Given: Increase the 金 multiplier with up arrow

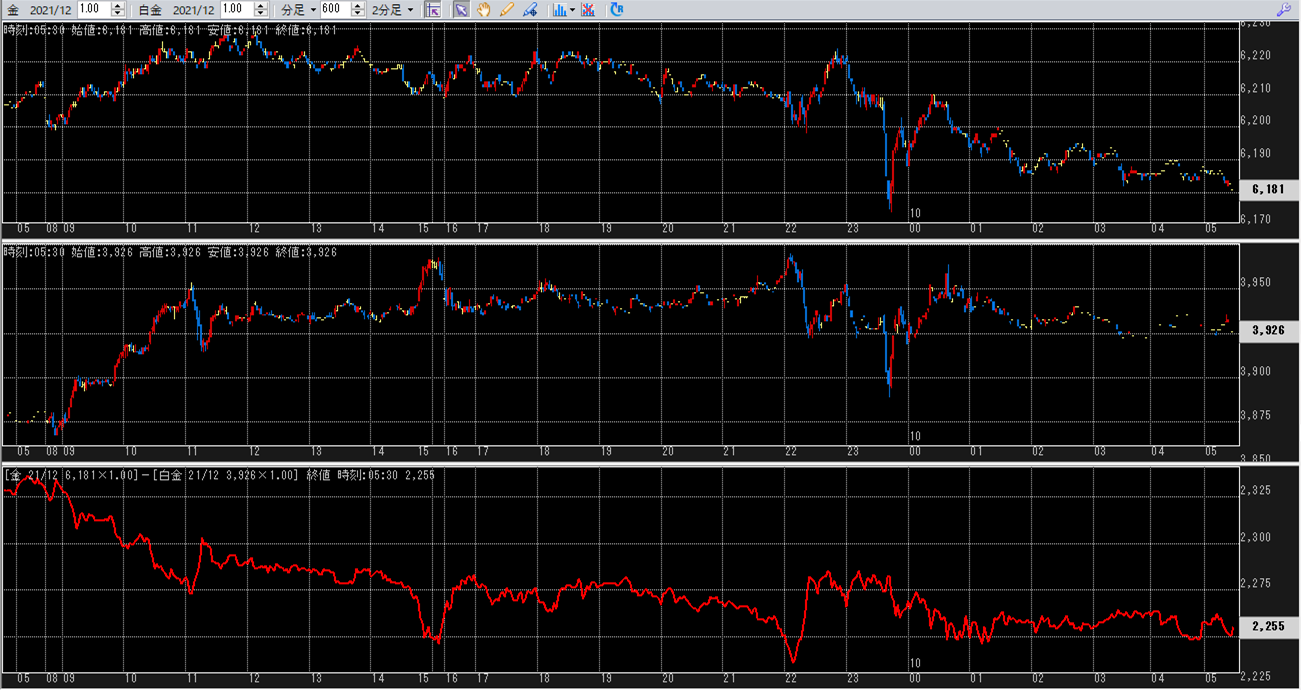Looking at the screenshot, I should pos(118,6).
